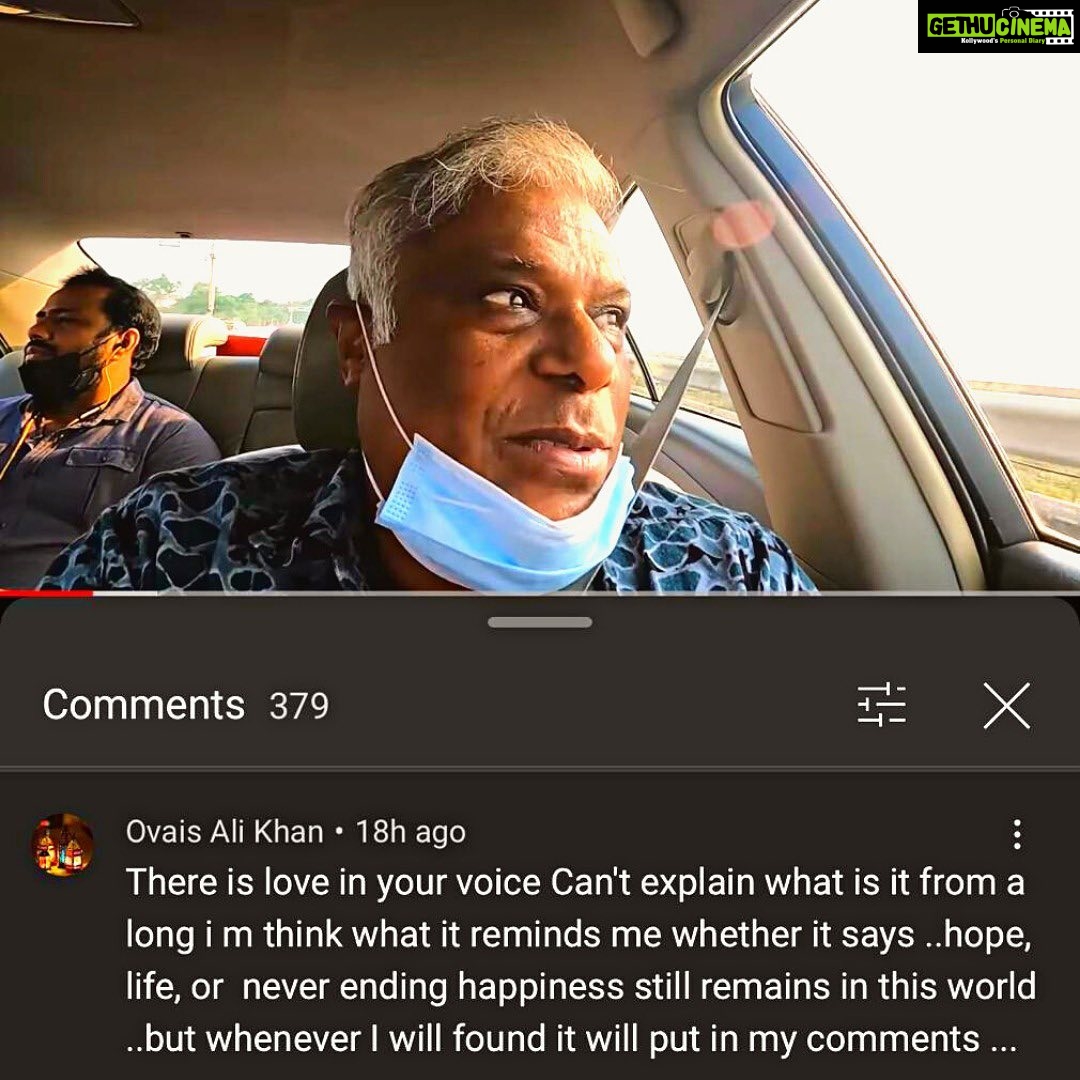Tap the Comments heading text
The image size is (1080, 1080).
(143, 705)
